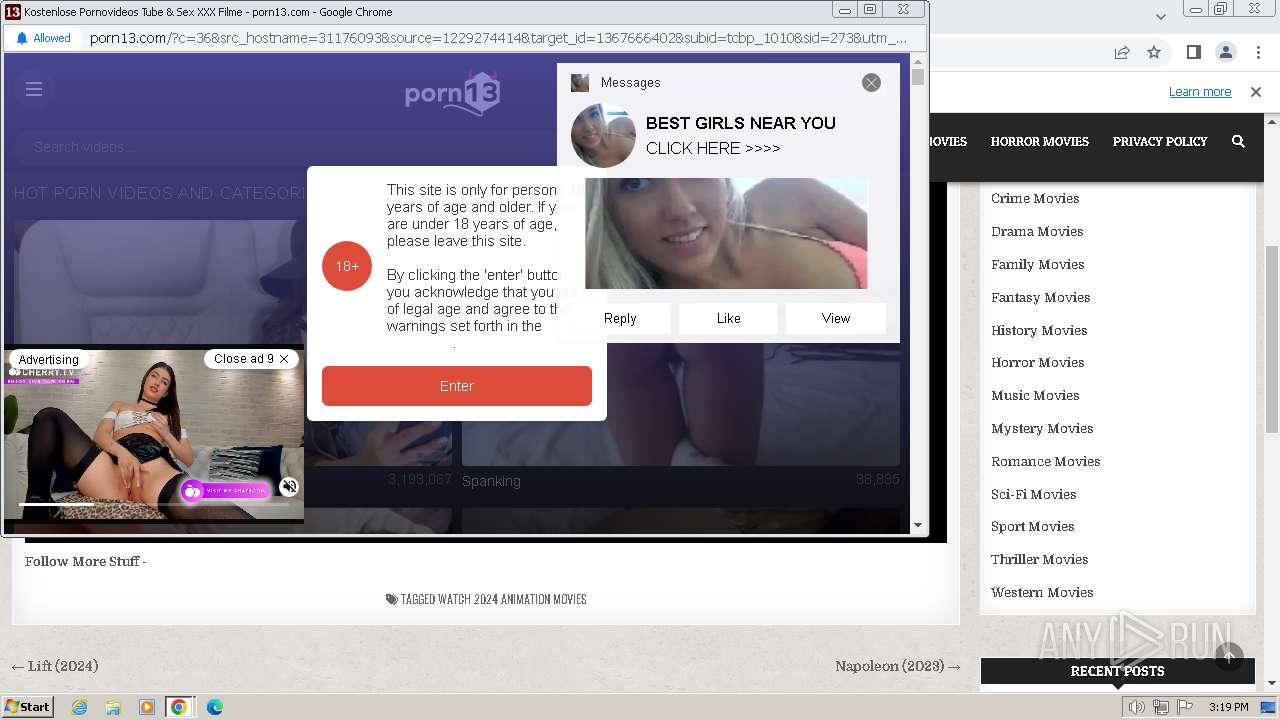The width and height of the screenshot is (1280, 720).
Task: Open Fantasy Movies category
Action: pyautogui.click(x=1040, y=297)
